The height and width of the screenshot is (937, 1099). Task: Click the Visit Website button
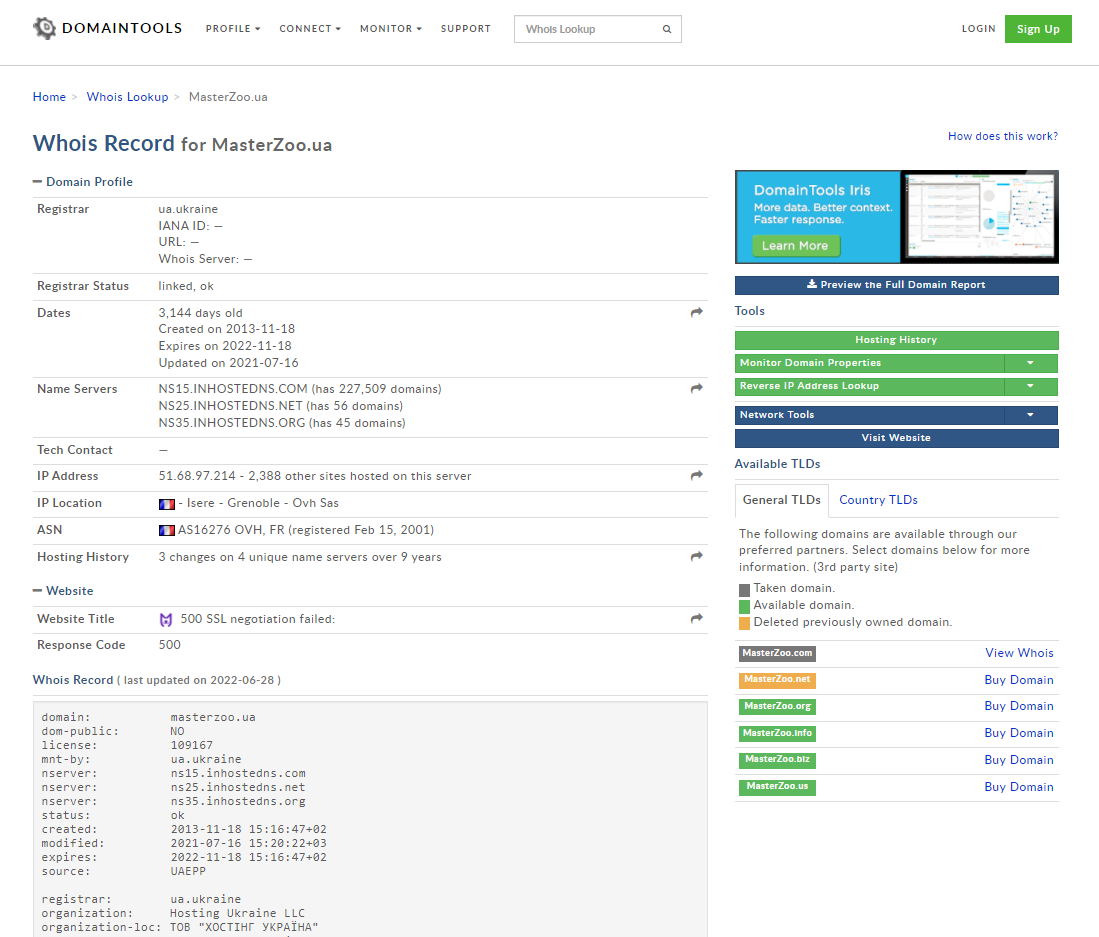[896, 438]
